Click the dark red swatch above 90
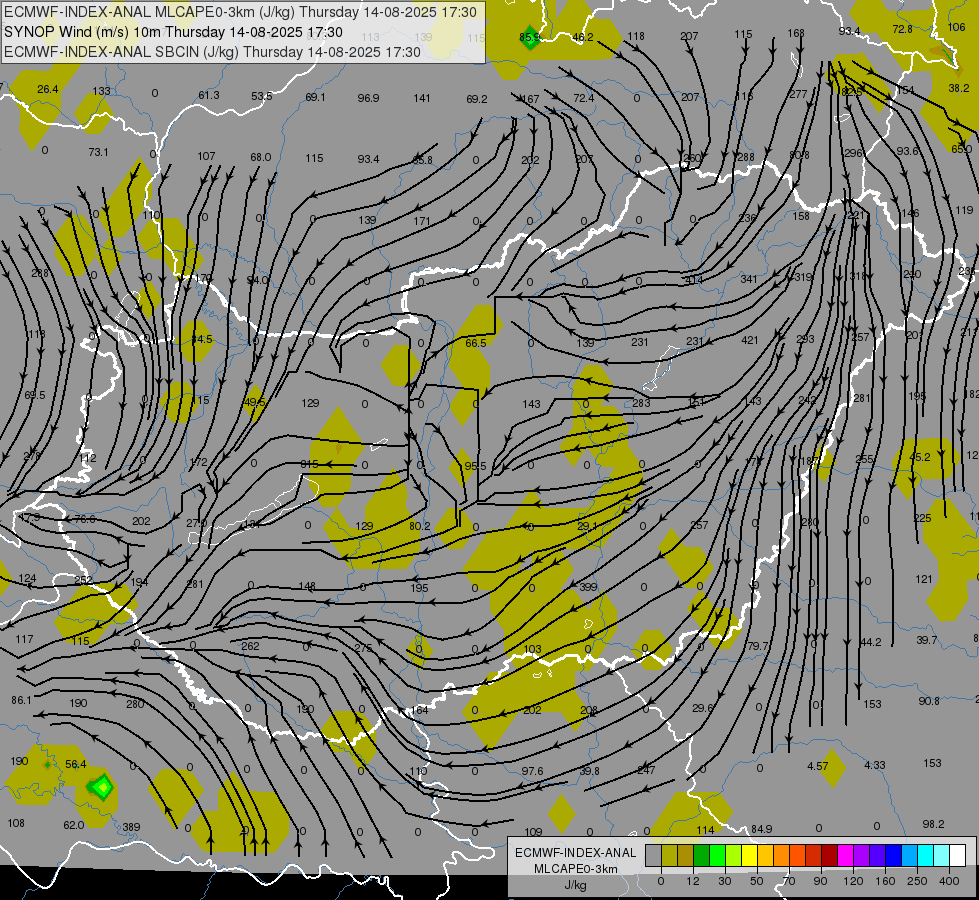 coord(829,855)
